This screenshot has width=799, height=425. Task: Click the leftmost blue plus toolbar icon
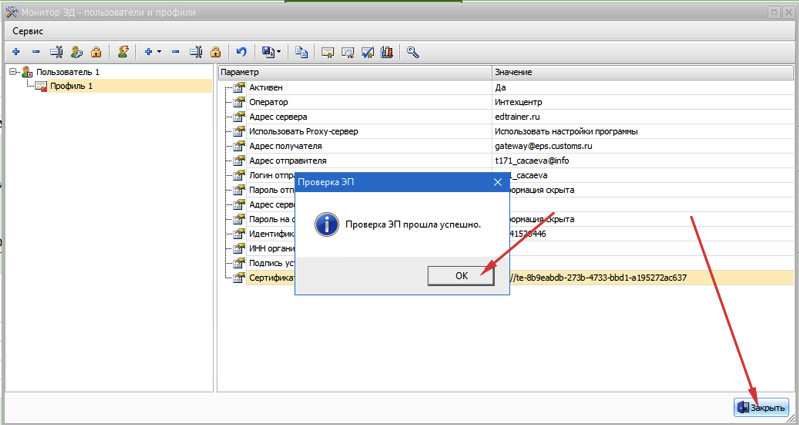[16, 52]
